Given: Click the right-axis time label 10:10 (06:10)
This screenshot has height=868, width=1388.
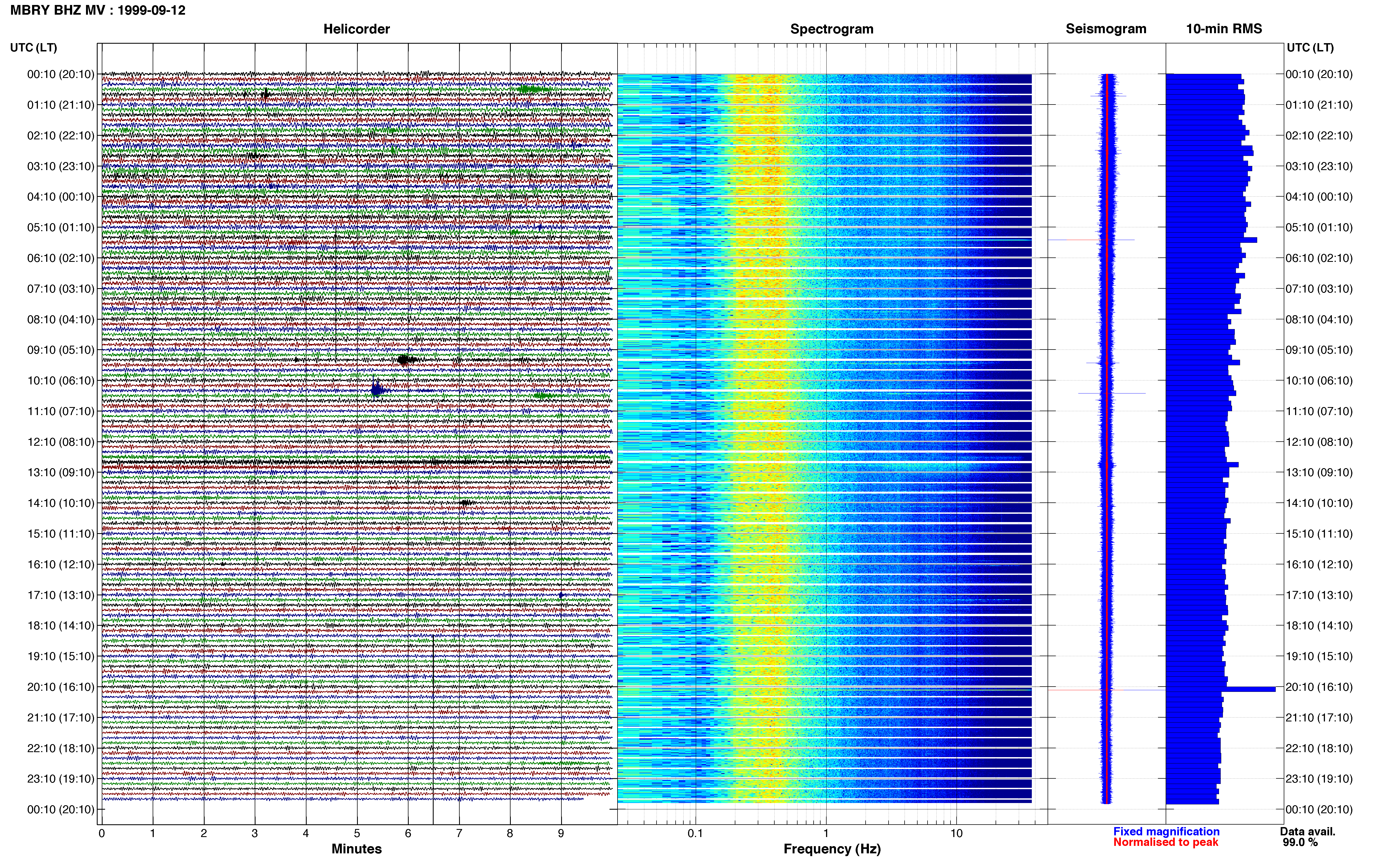Looking at the screenshot, I should coord(1319,380).
